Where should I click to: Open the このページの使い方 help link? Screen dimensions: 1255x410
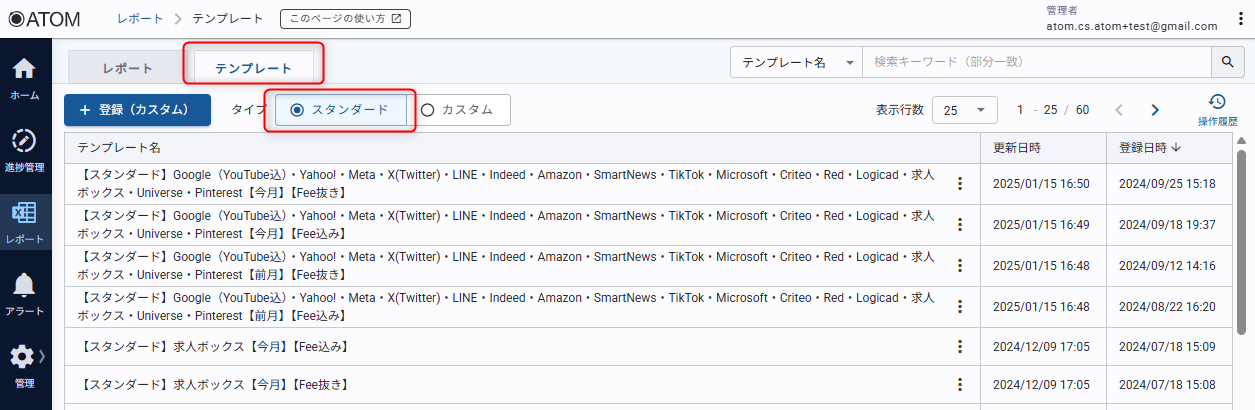coord(346,19)
